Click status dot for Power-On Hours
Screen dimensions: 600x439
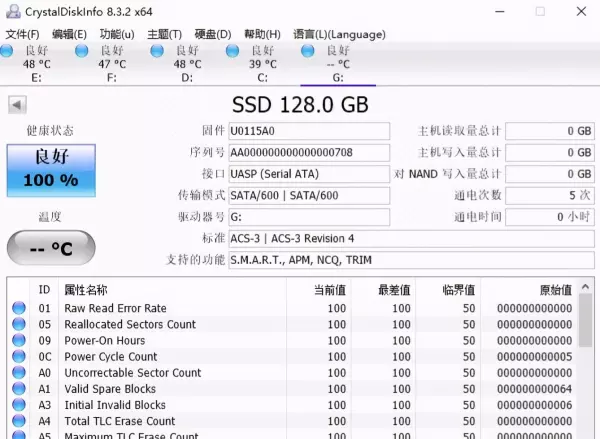coord(19,340)
